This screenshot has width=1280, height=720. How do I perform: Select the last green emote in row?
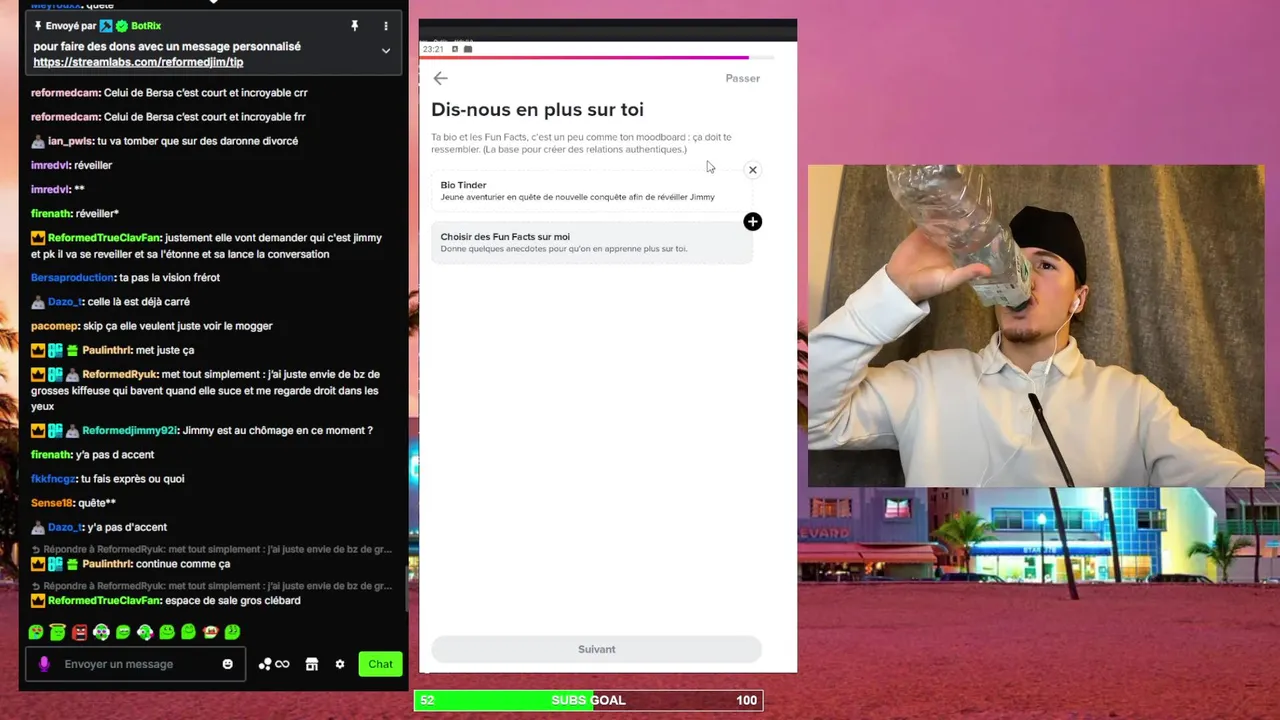tap(233, 632)
